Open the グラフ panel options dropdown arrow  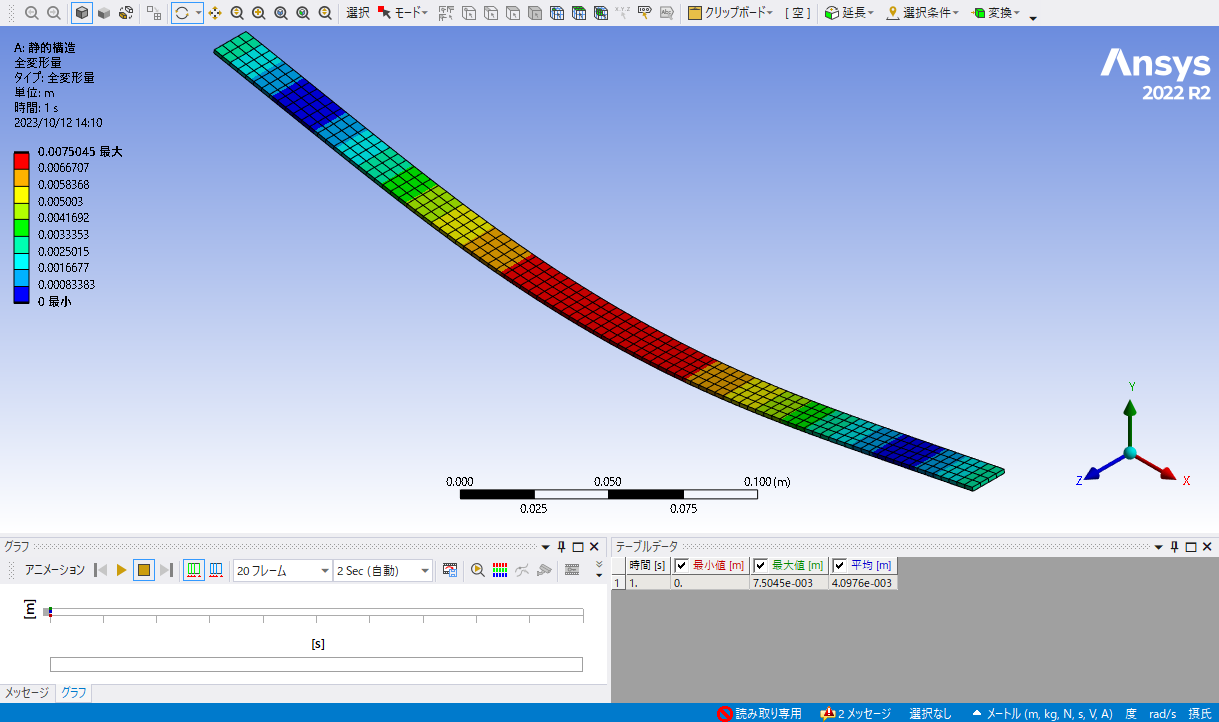click(546, 547)
